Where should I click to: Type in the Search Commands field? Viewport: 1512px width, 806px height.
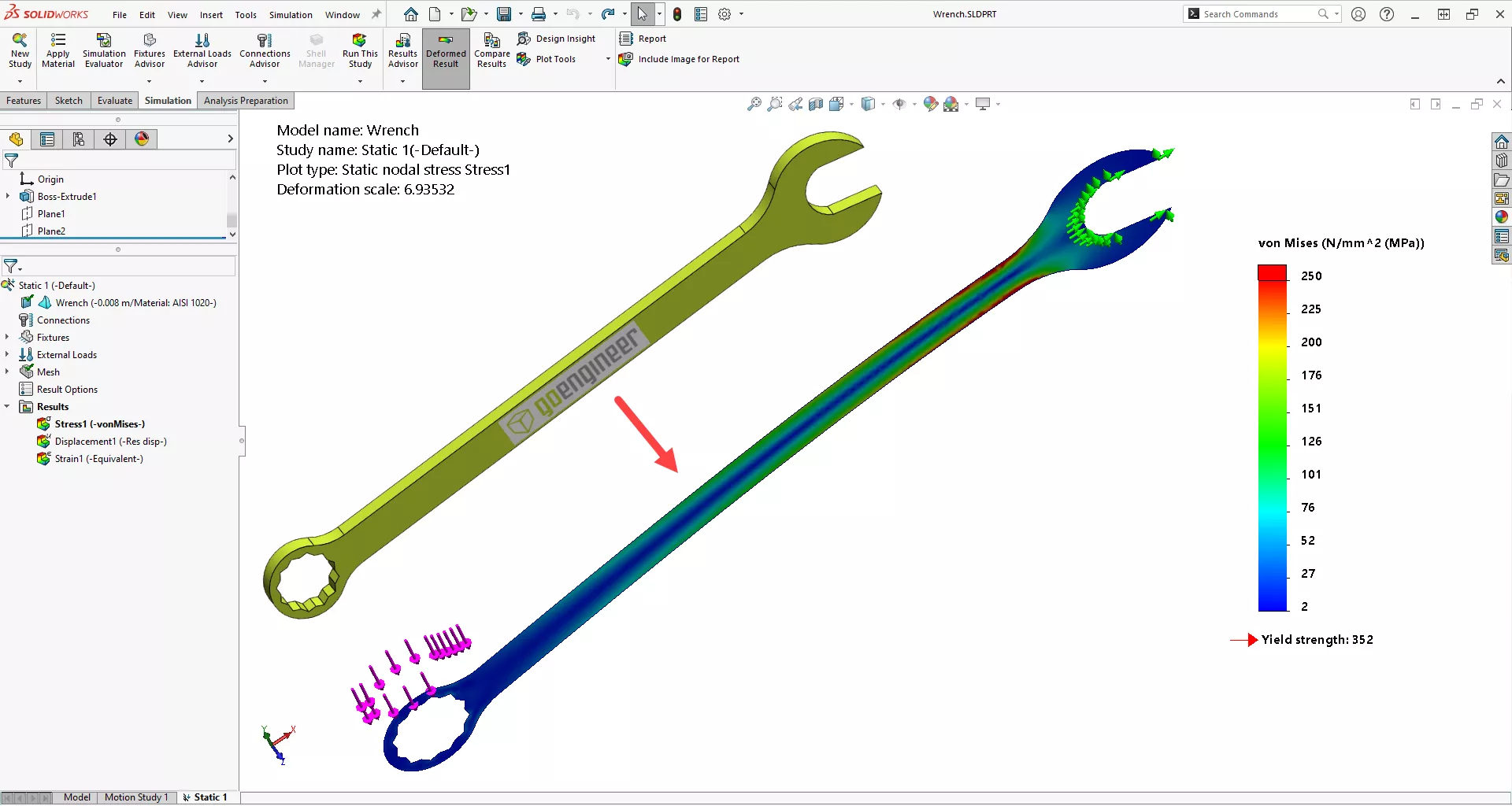[1260, 13]
